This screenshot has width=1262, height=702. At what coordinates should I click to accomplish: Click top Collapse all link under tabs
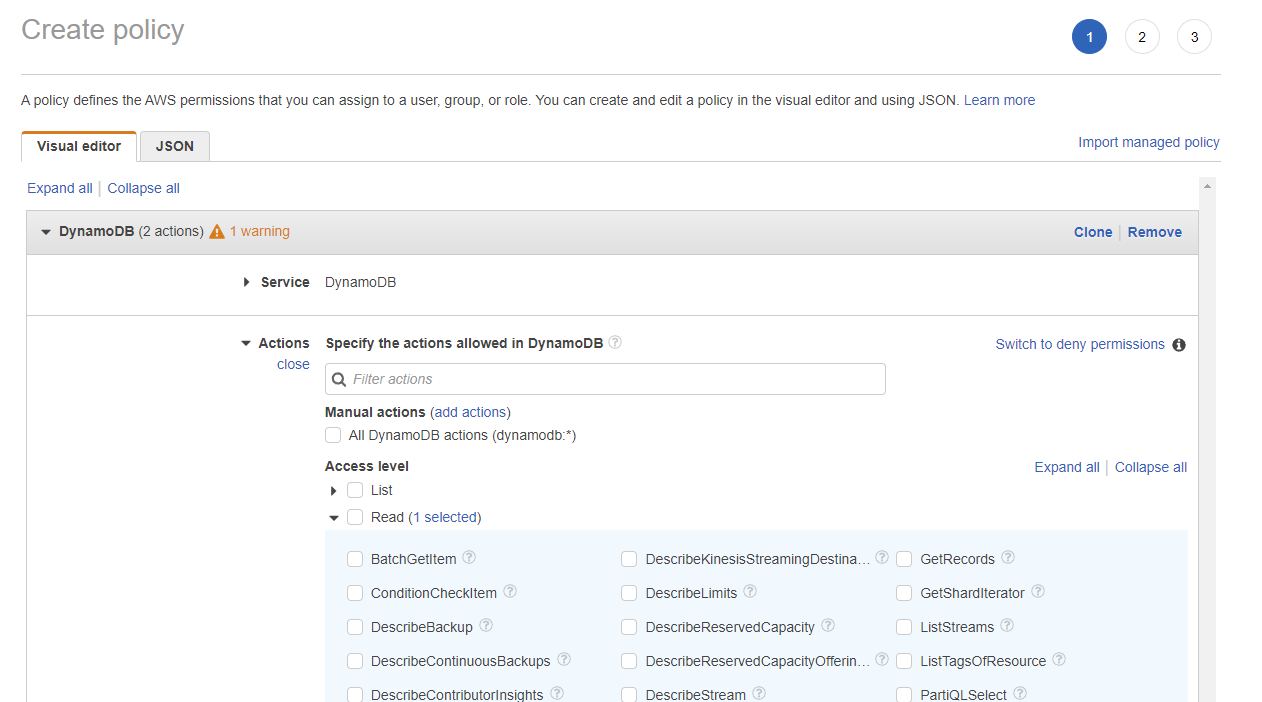144,188
